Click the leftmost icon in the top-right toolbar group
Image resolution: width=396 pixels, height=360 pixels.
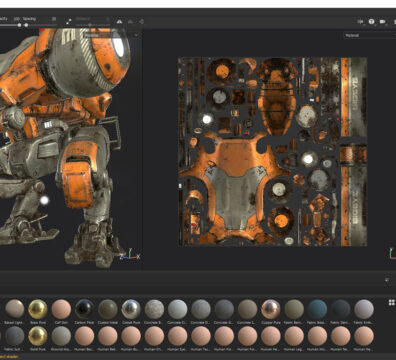click(x=360, y=22)
